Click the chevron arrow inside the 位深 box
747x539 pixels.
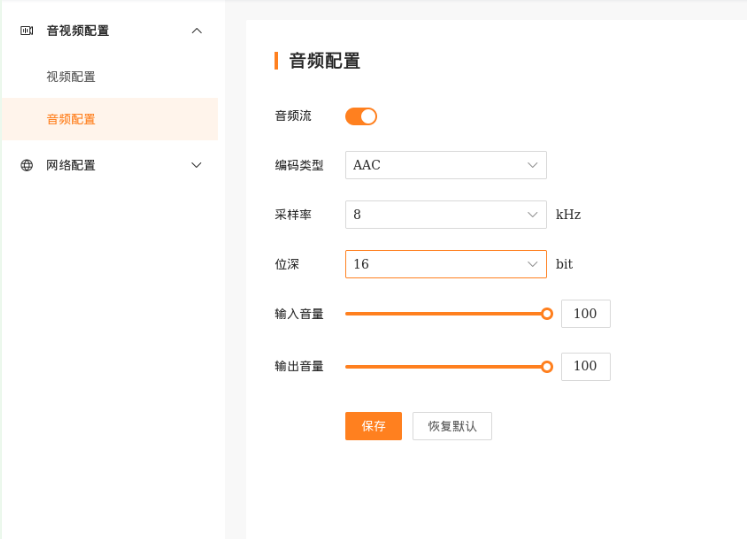tap(532, 264)
